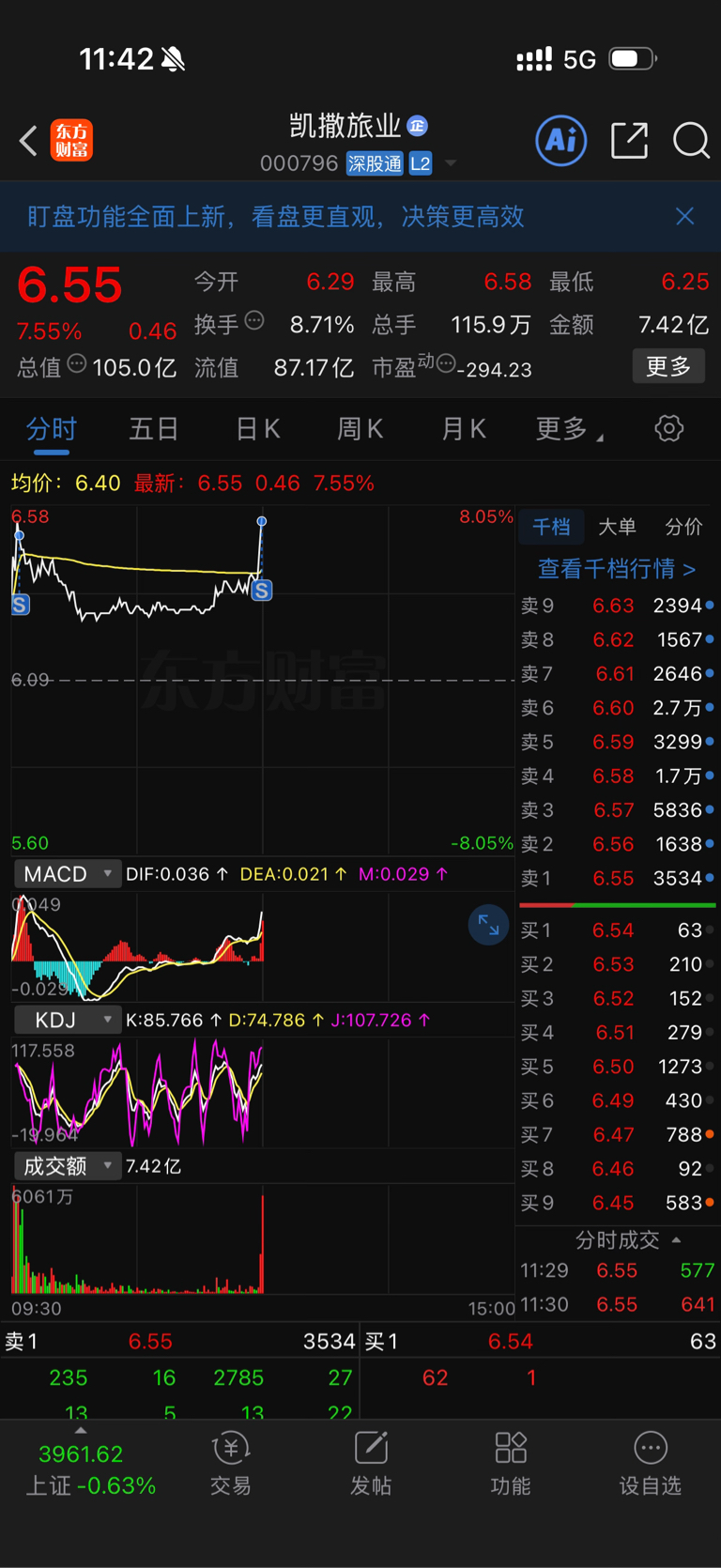Open the 更多 chart period dropdown
The image size is (721, 1568).
569,429
